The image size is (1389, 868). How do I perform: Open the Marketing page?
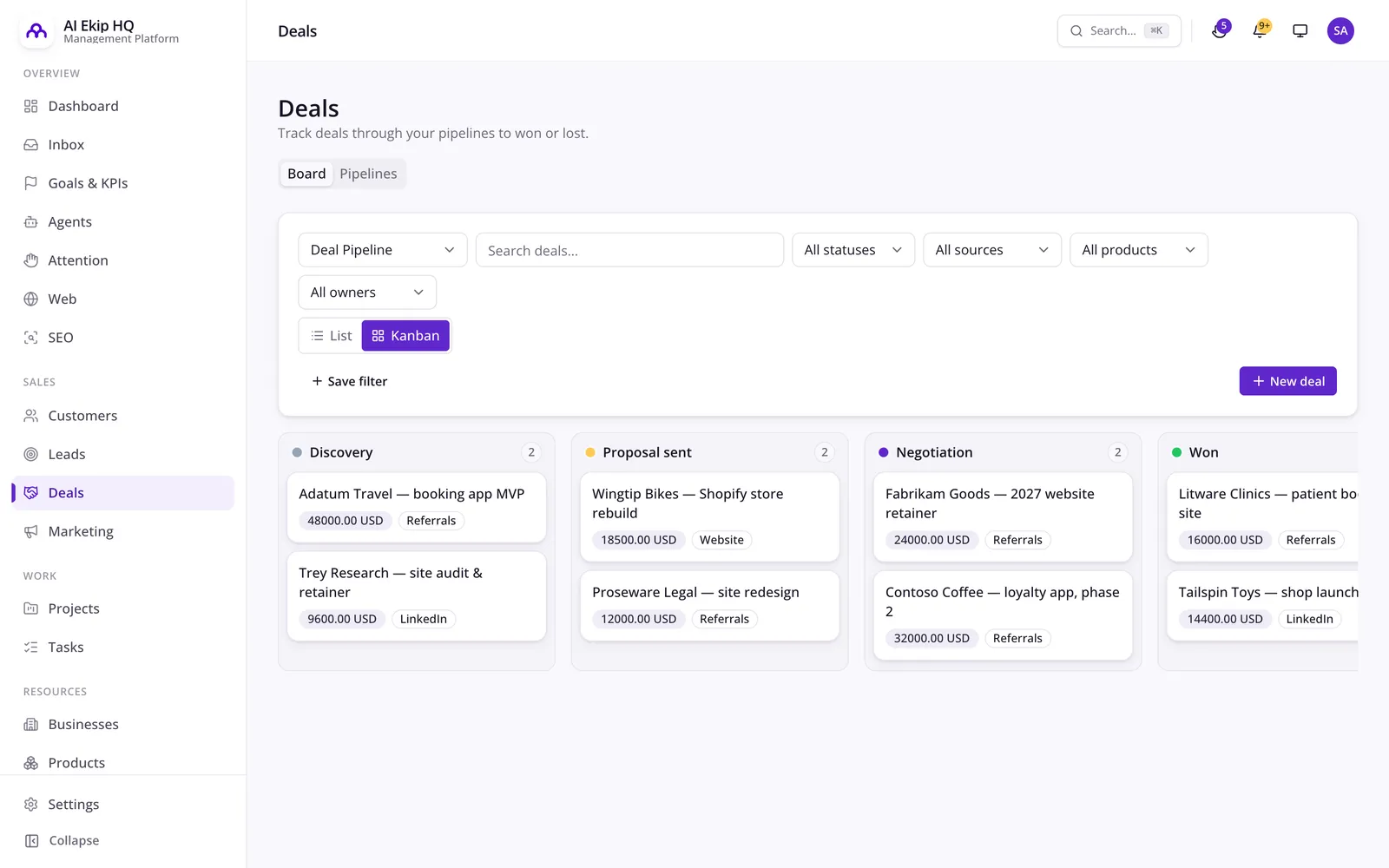pos(123,531)
